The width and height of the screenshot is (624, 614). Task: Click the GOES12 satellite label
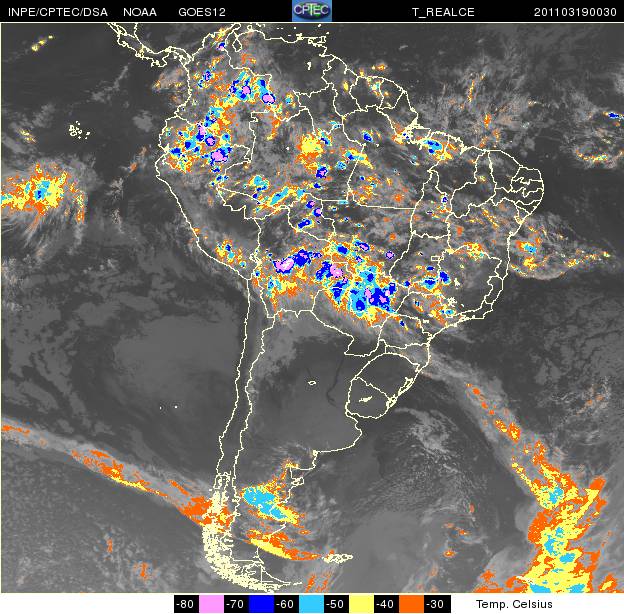(202, 12)
